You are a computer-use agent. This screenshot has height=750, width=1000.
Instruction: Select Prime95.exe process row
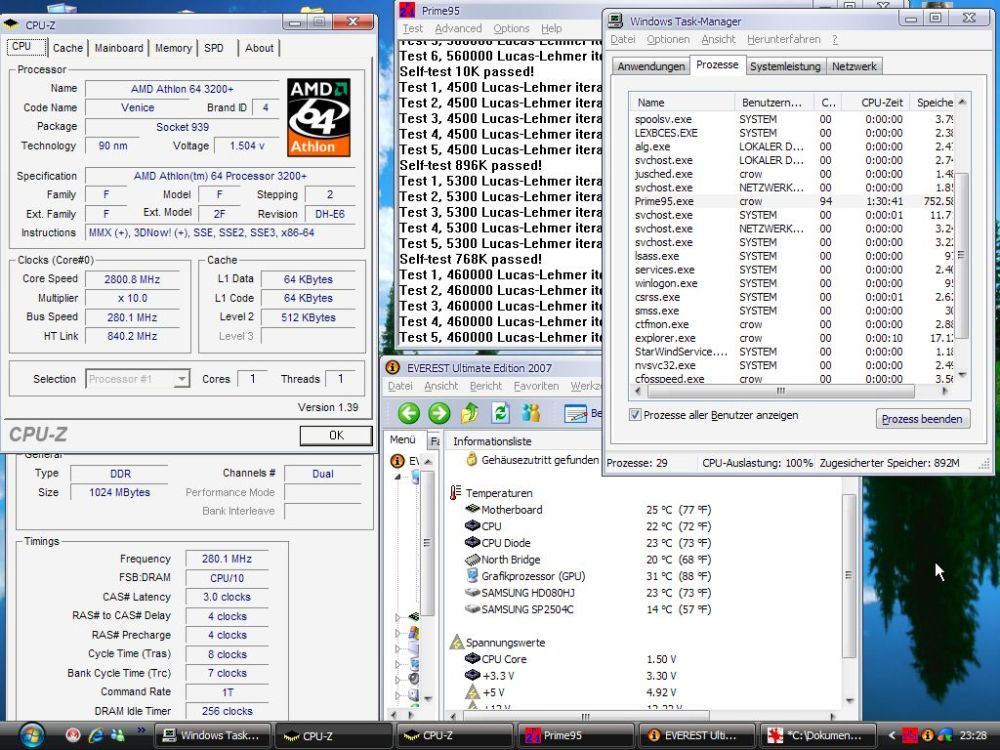(791, 201)
